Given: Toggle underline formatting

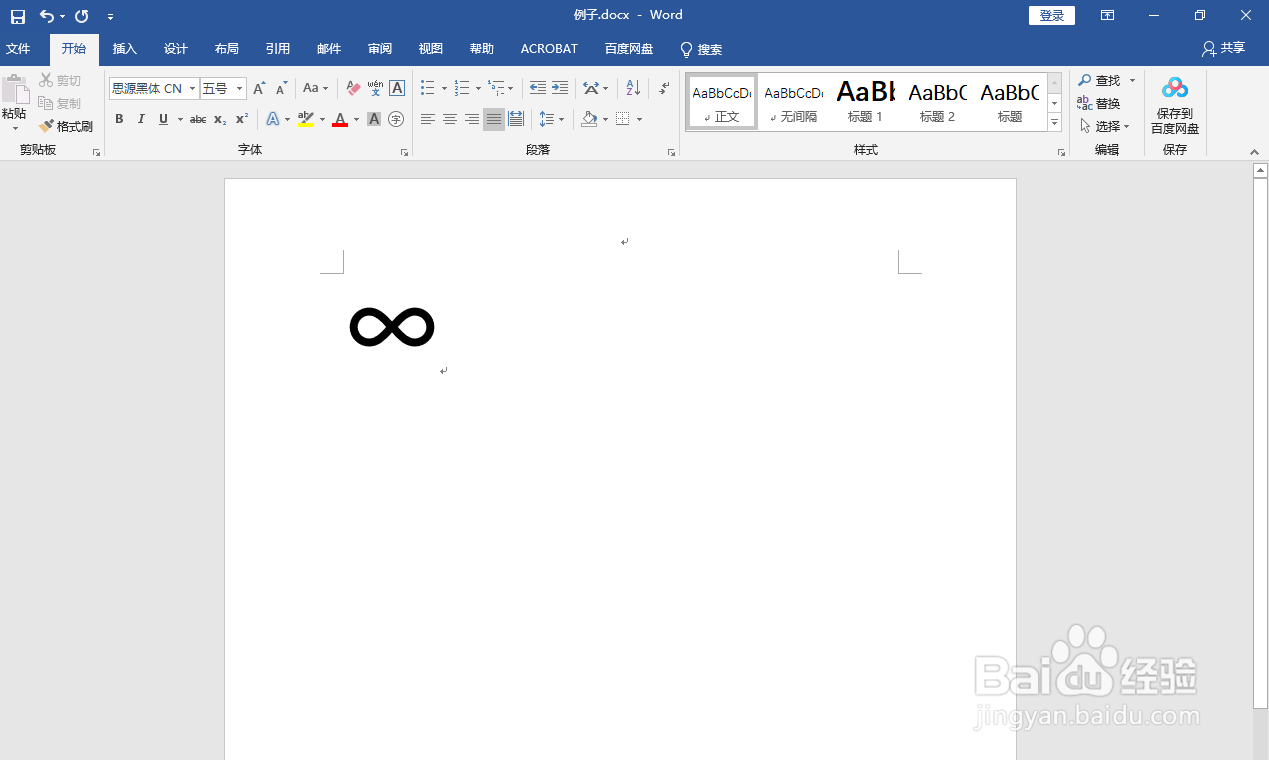Looking at the screenshot, I should click(x=163, y=119).
